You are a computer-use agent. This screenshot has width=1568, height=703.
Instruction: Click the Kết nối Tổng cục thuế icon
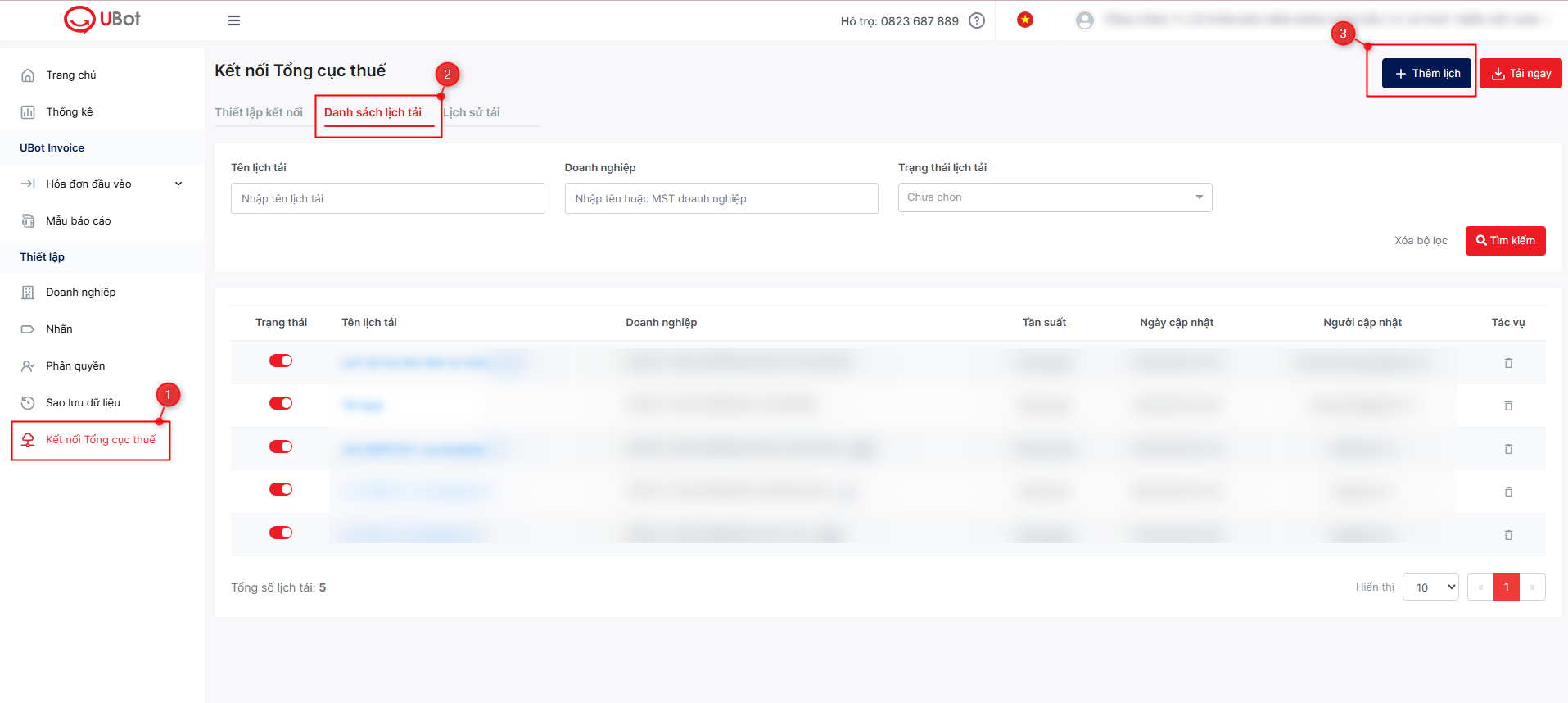pyautogui.click(x=28, y=440)
